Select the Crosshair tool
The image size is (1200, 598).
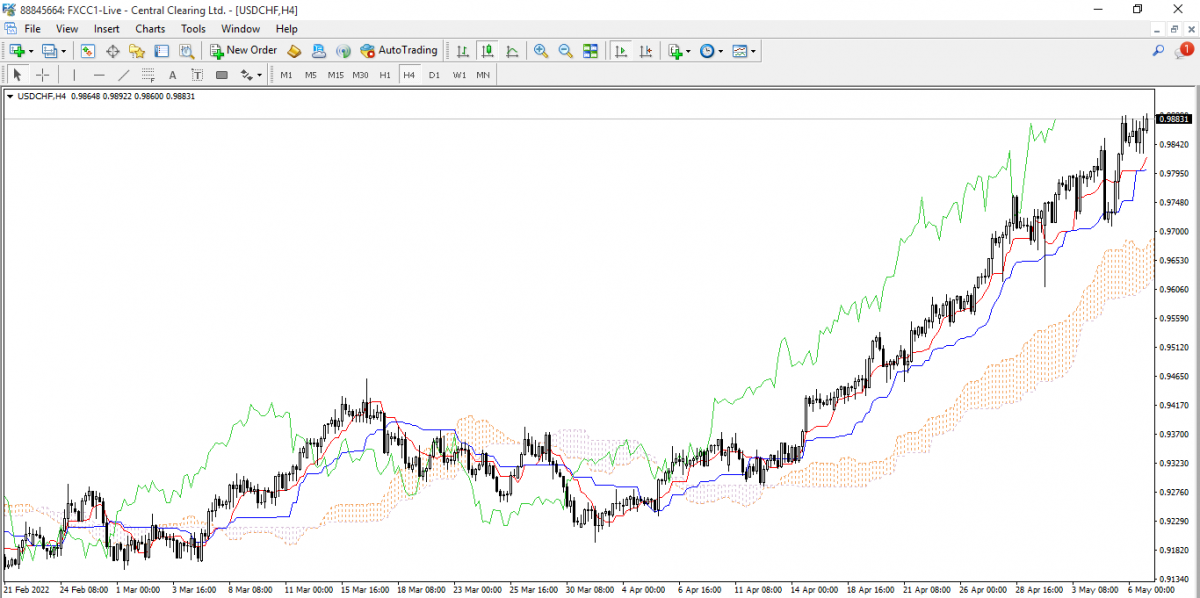click(42, 75)
